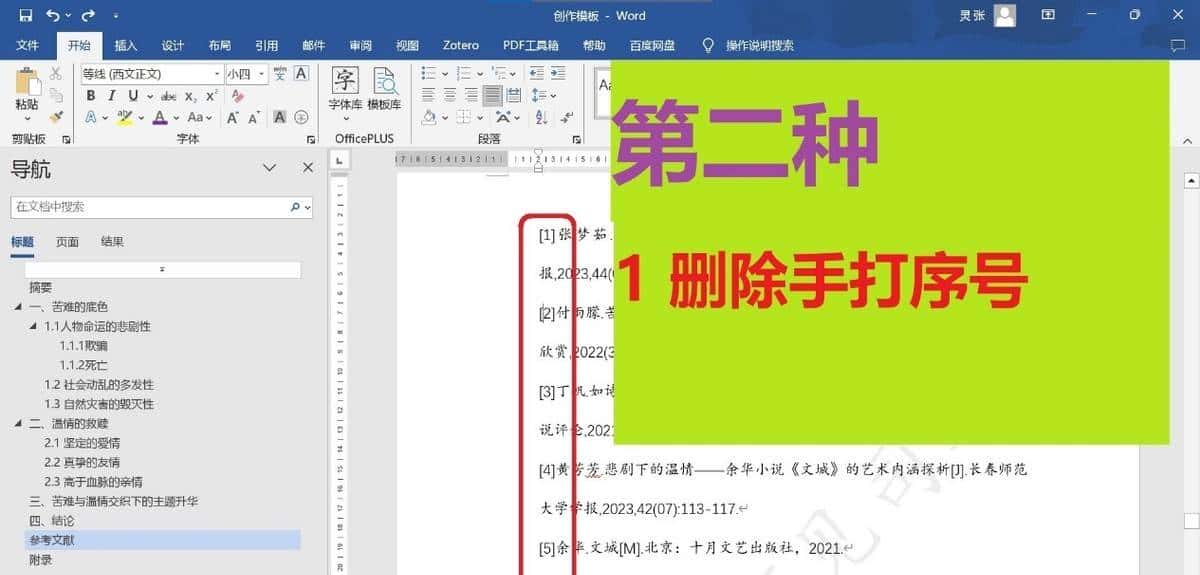The image size is (1200, 575).
Task: Toggle superscript formatting
Action: click(211, 96)
